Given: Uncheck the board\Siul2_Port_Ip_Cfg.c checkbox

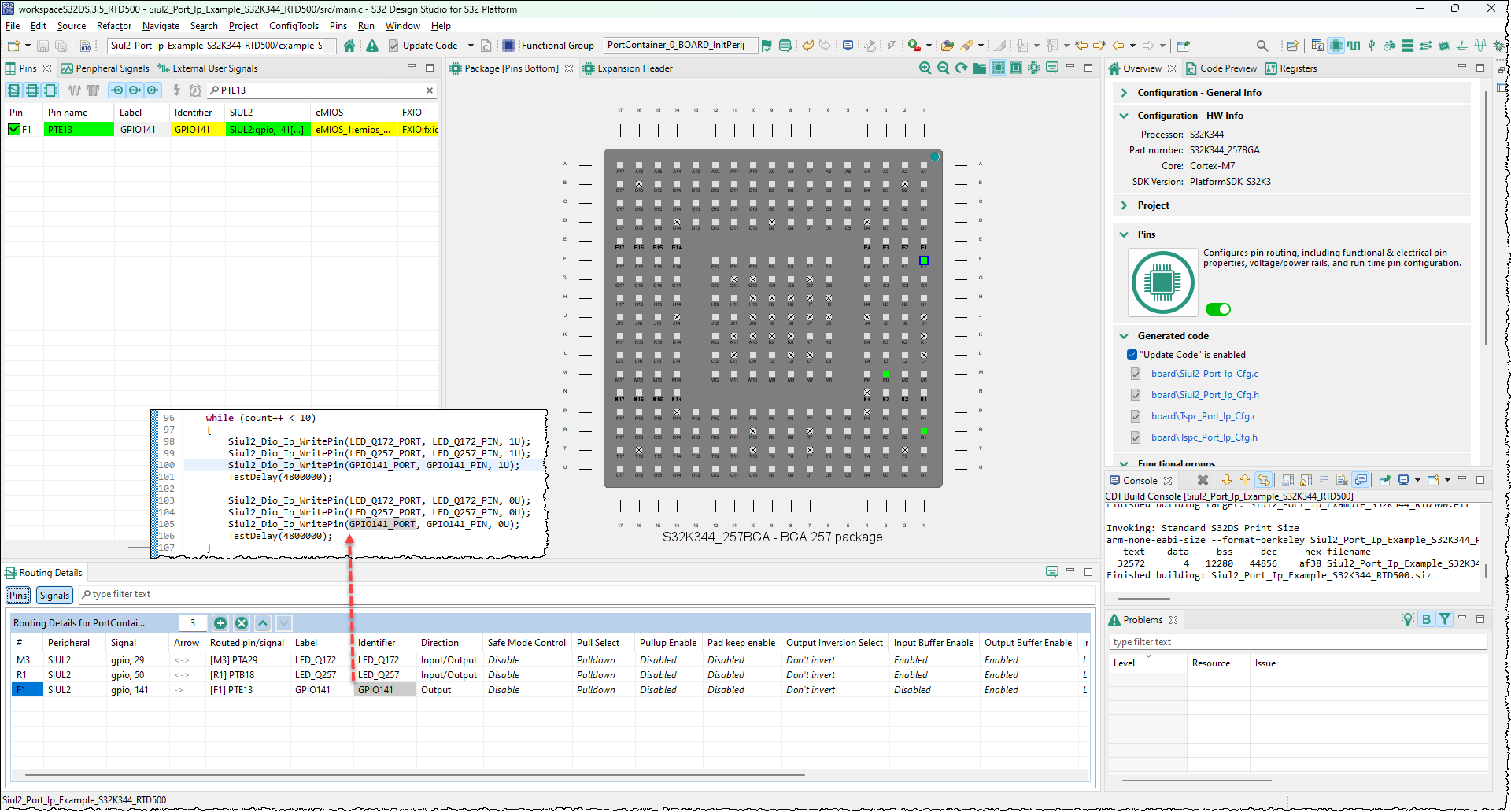Looking at the screenshot, I should tap(1136, 374).
